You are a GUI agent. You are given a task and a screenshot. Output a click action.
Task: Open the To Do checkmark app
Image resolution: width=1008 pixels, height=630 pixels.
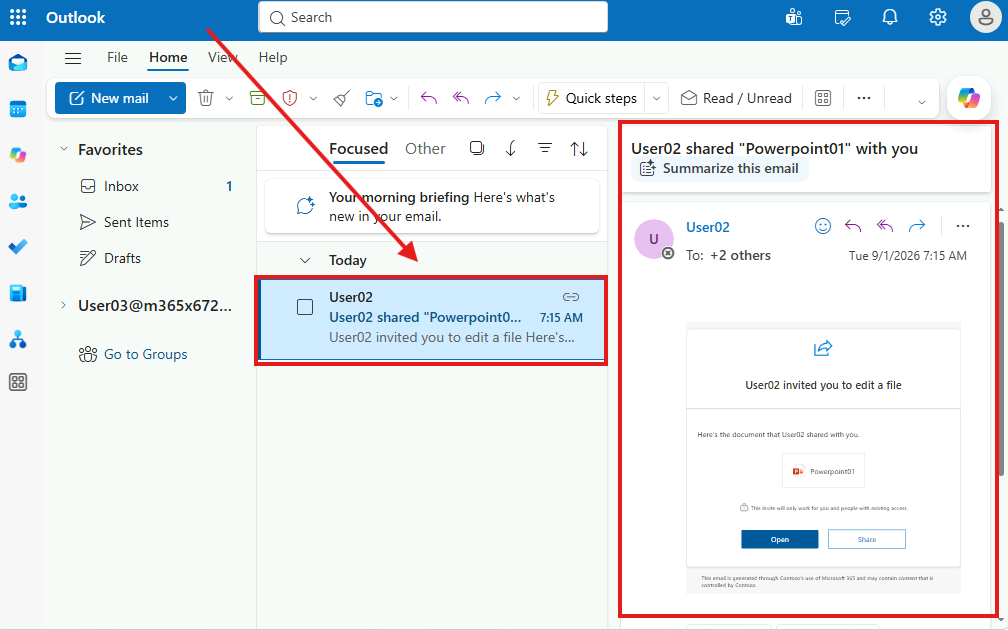click(18, 247)
